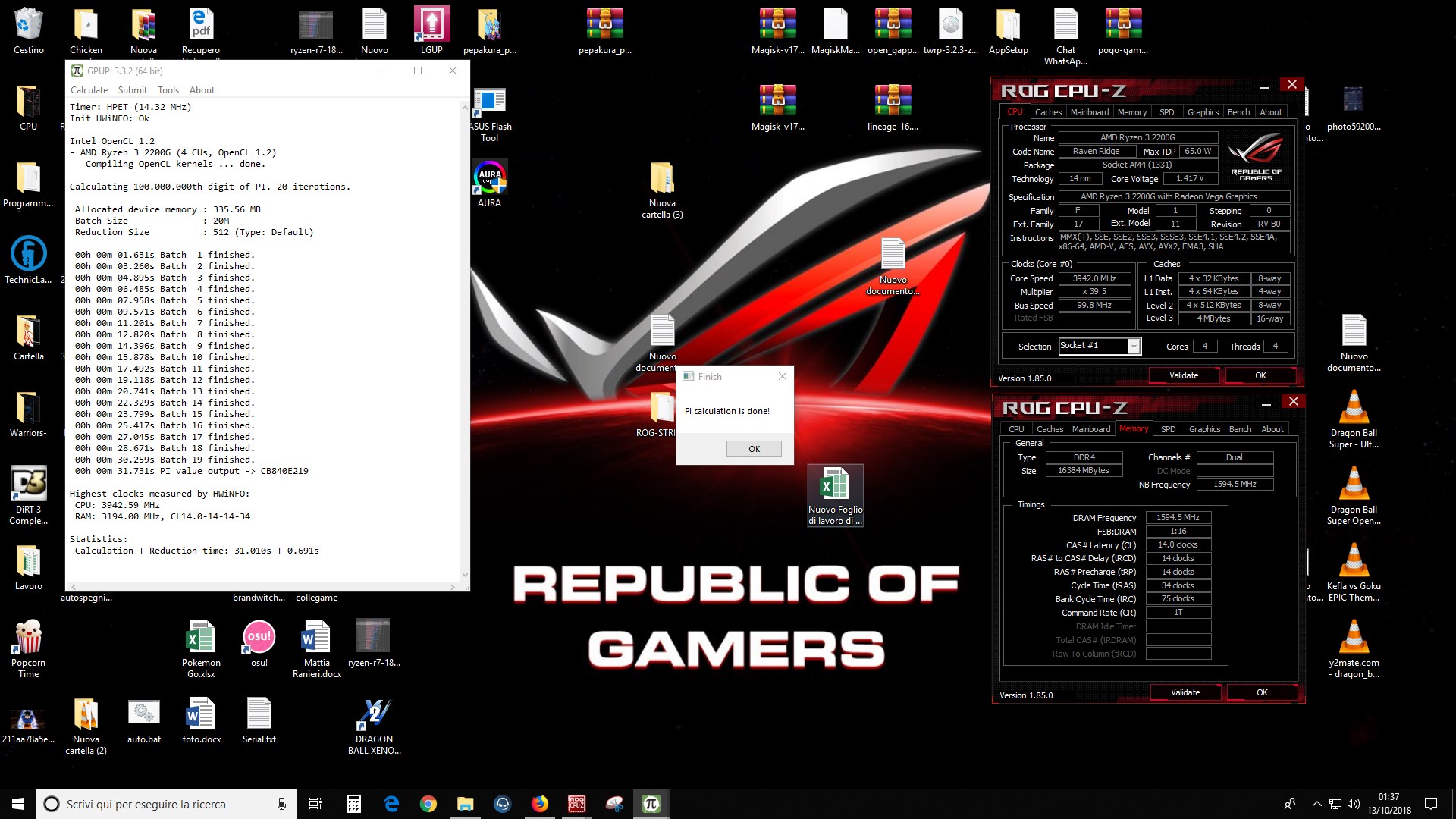Click GPUPI vertical scrollbar down arrow

[465, 576]
